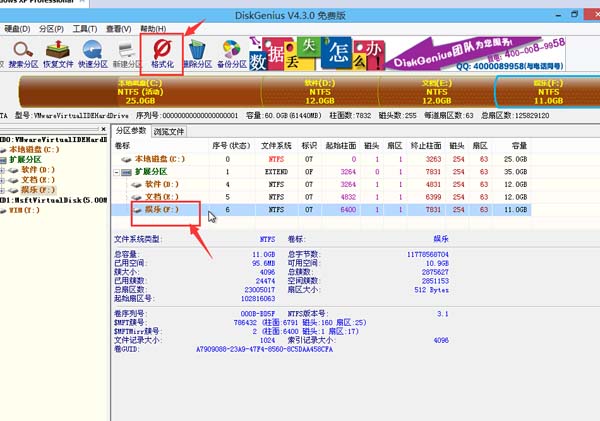Select 娱乐(F:) row in partition table
600x421 pixels.
(321, 209)
